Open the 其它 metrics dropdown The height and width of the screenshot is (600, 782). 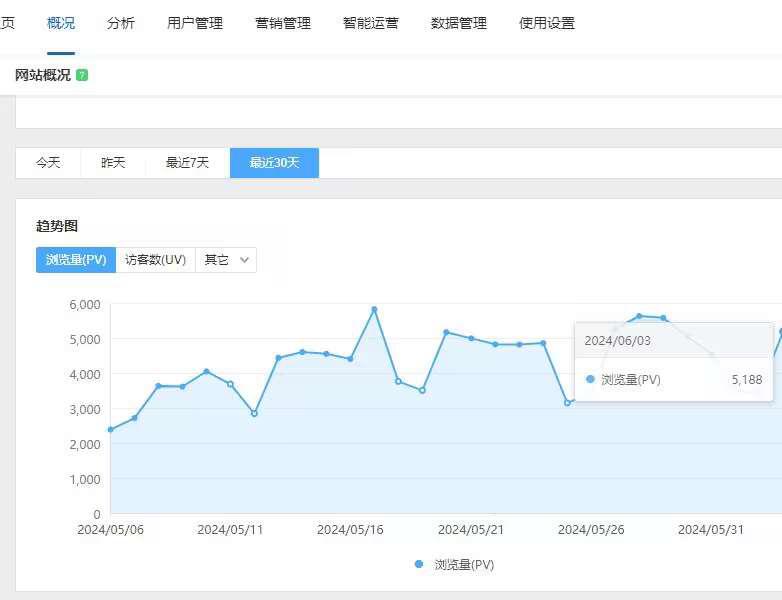[x=226, y=260]
